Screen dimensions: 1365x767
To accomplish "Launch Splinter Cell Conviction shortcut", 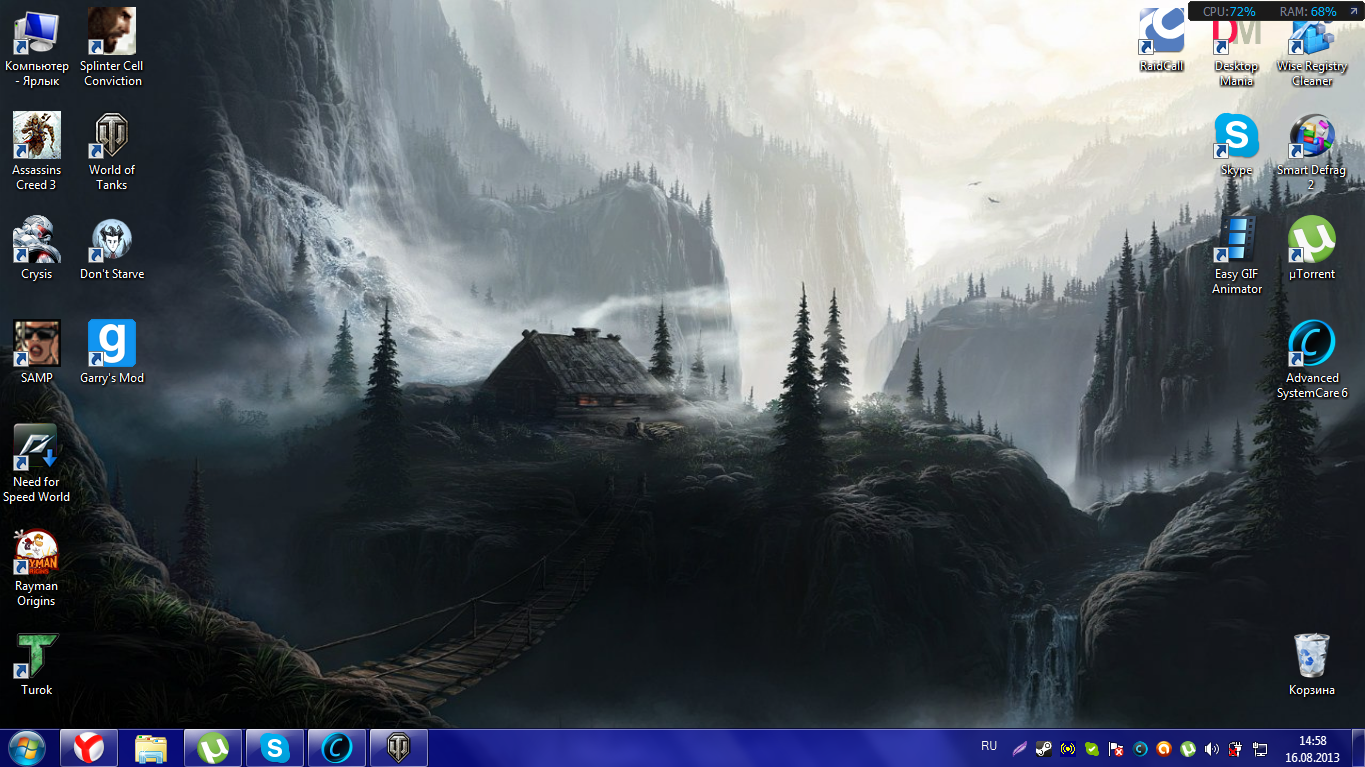I will point(112,47).
